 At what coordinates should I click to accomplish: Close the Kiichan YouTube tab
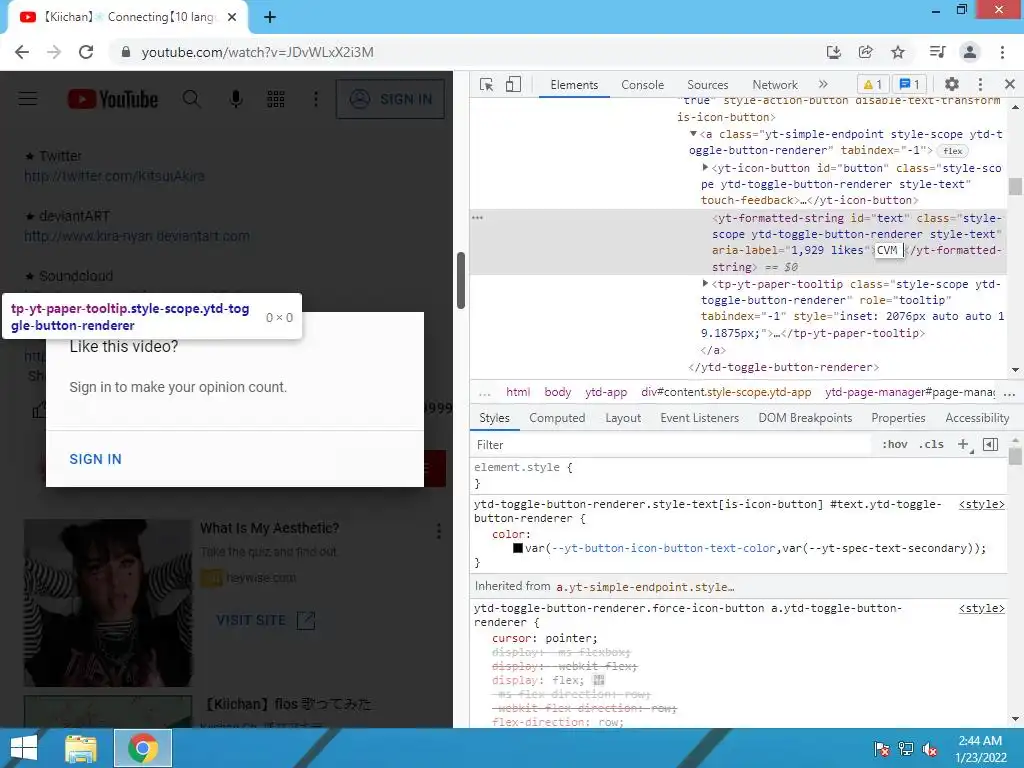232,18
